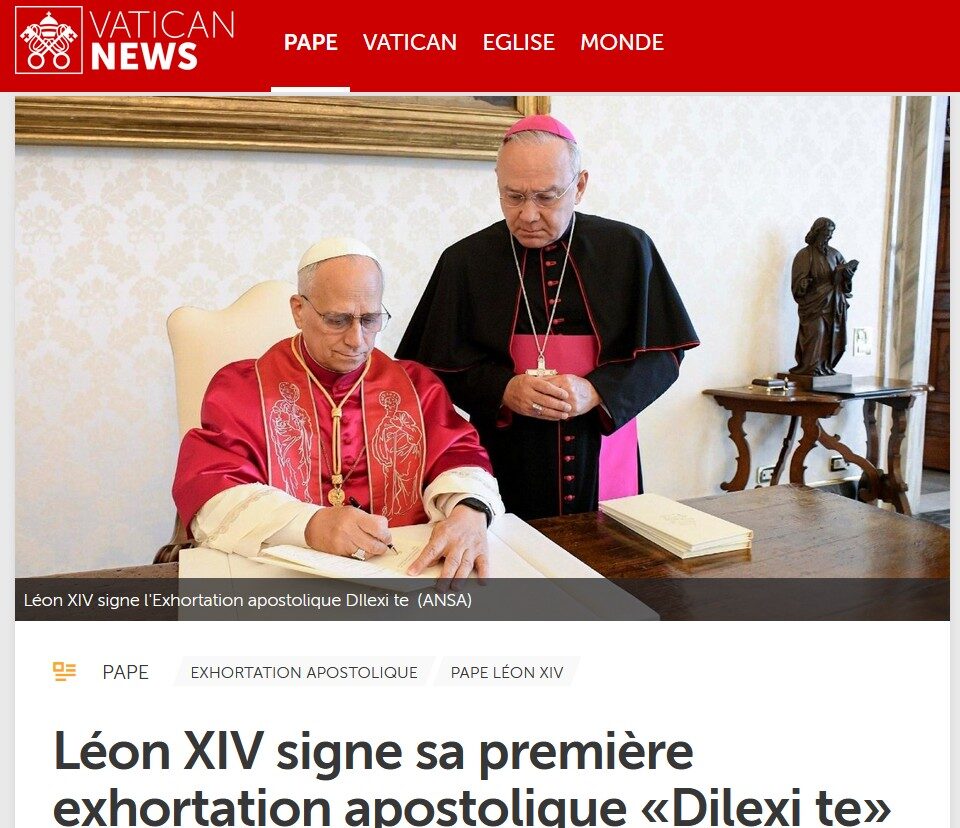Screen dimensions: 960x828
Task: Click the orange article-type icon
Action: click(64, 672)
